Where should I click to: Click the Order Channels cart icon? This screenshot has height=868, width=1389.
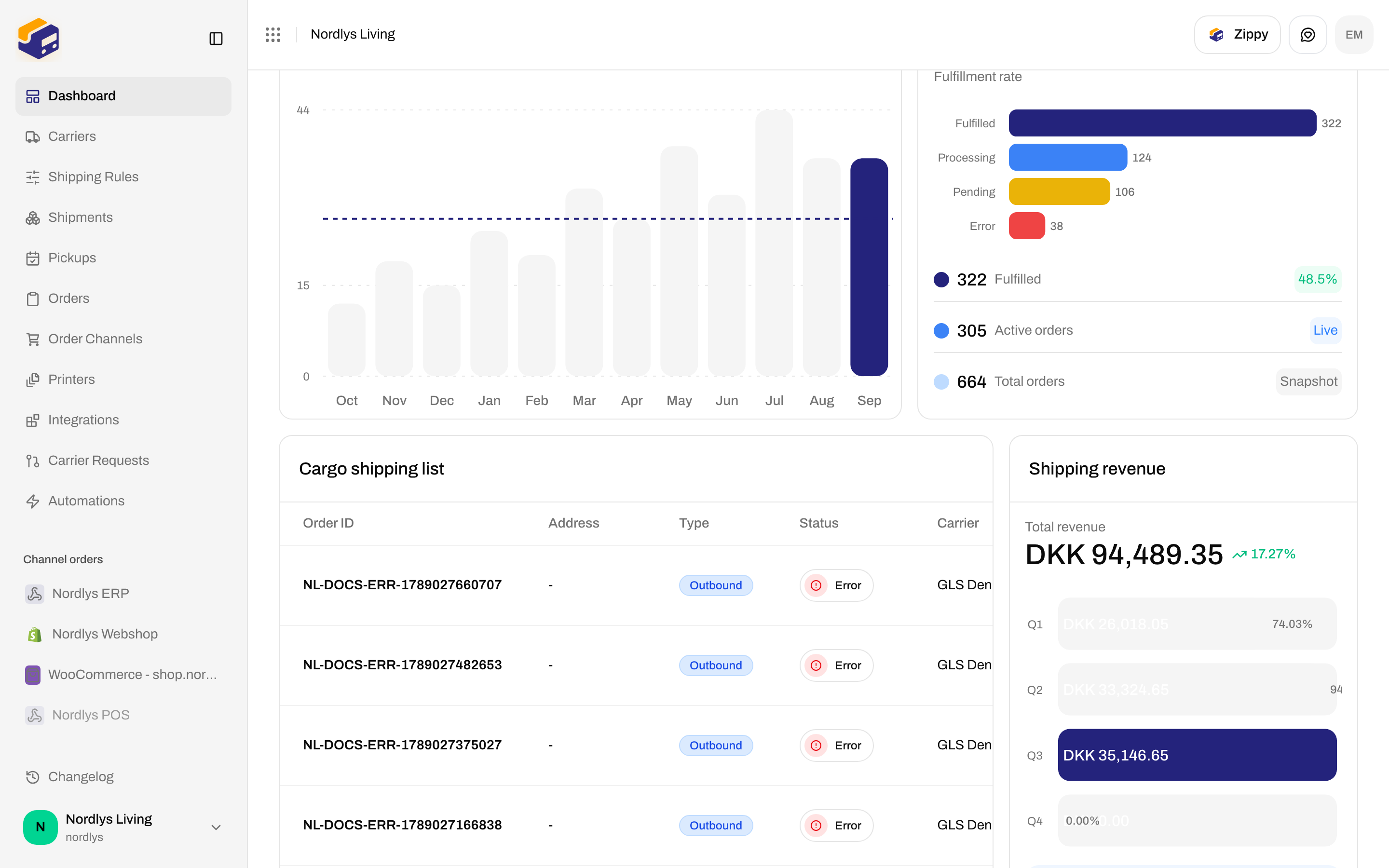point(33,339)
